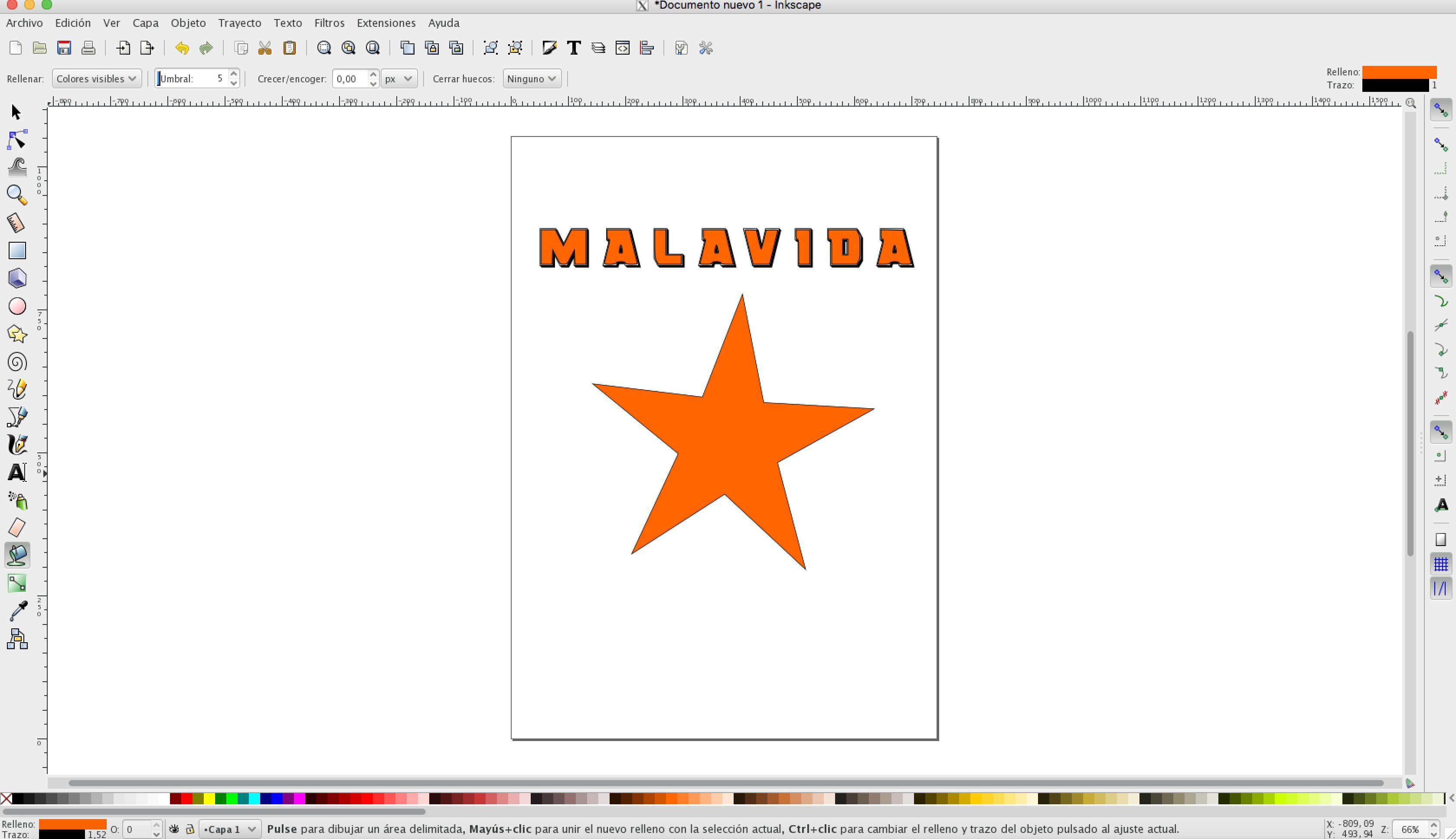Open the Filtros menu

tap(329, 23)
